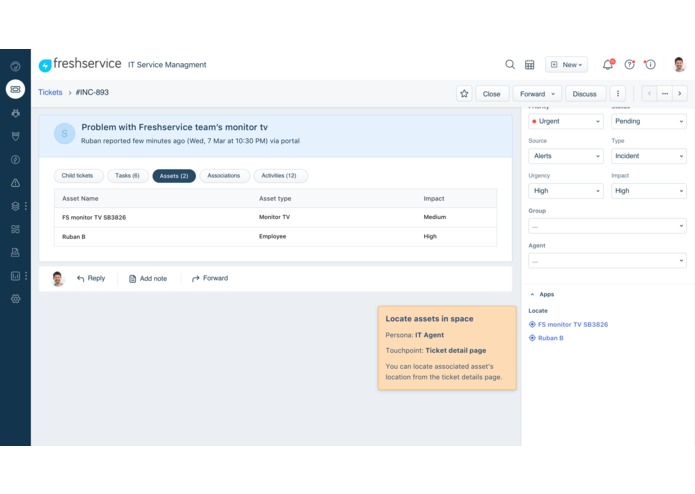Select the Assets (2) tab
This screenshot has width=695, height=494.
tap(174, 176)
